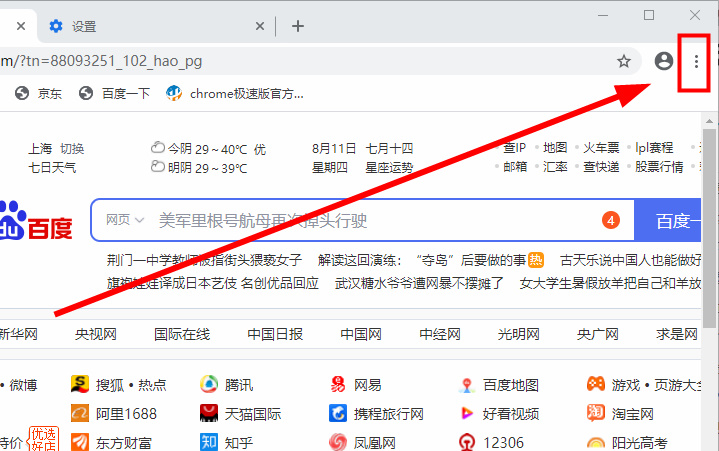Click the 百度地图 pin icon
Viewport: 719px width, 451px height.
[x=467, y=385]
